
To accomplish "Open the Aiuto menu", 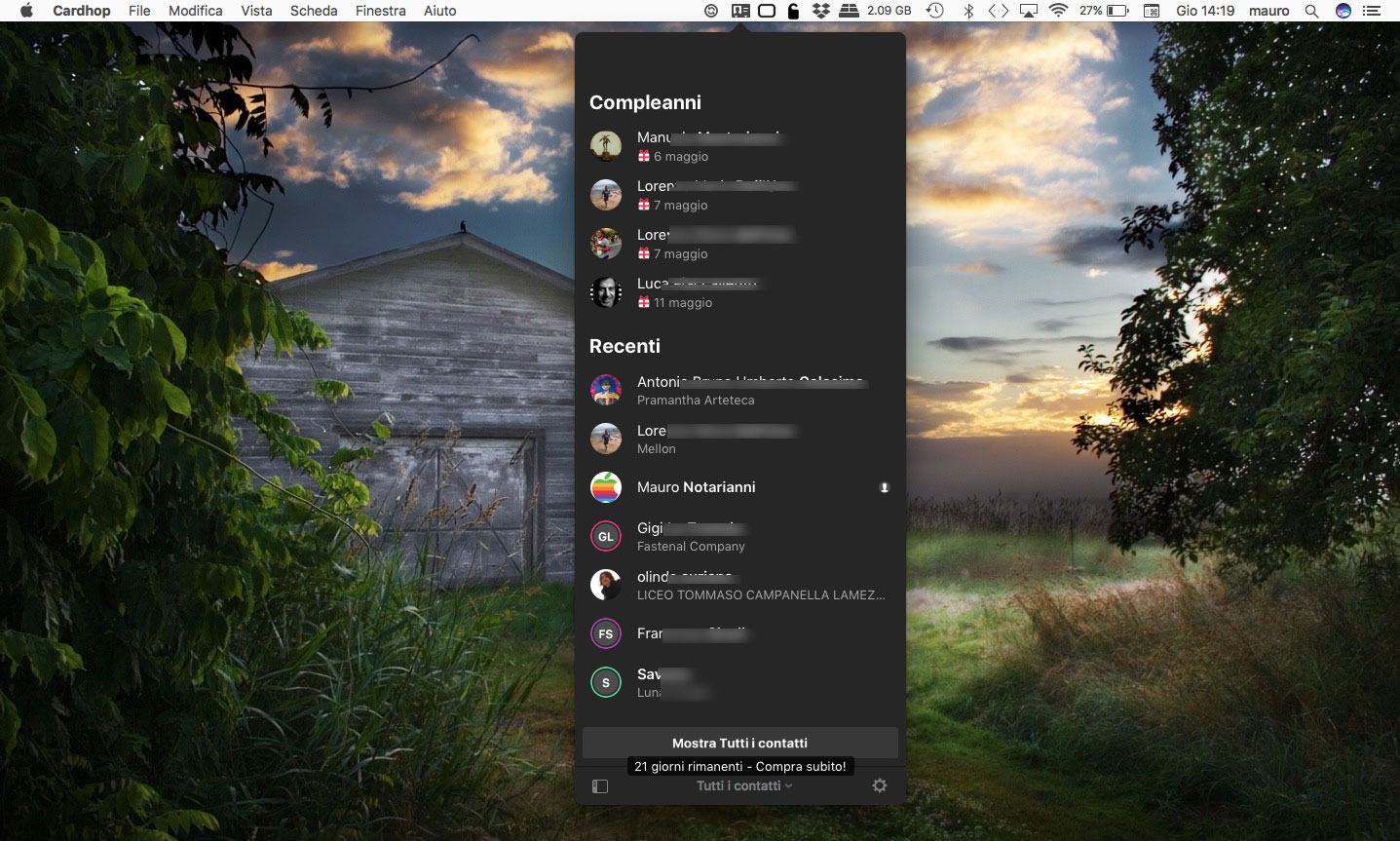I will coord(440,11).
